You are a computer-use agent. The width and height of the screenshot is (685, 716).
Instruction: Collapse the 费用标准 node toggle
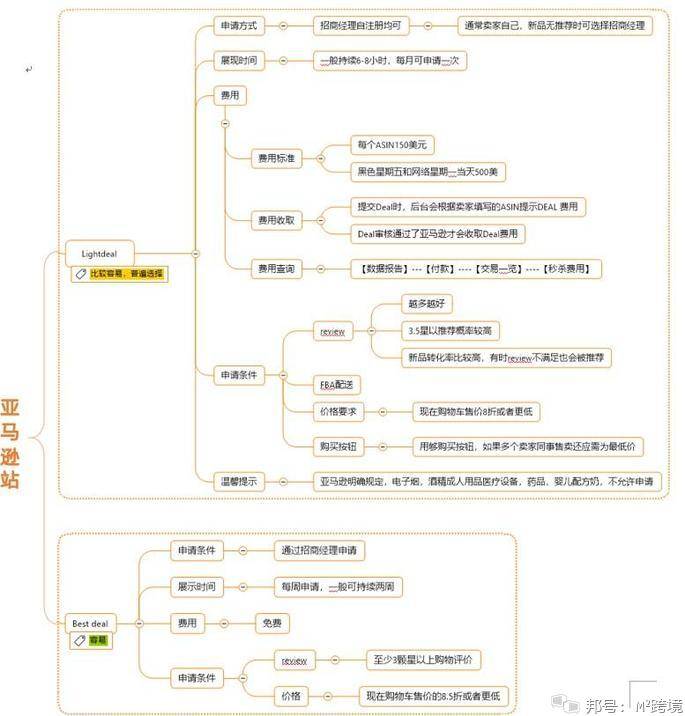click(321, 158)
